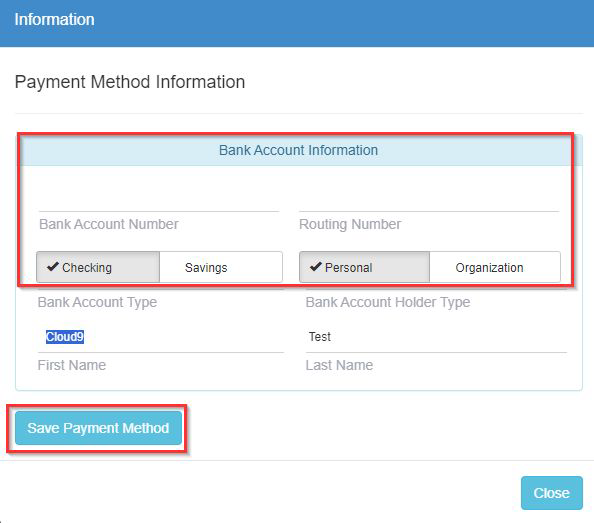Click into the Routing Number field
The width and height of the screenshot is (594, 523).
tap(429, 199)
